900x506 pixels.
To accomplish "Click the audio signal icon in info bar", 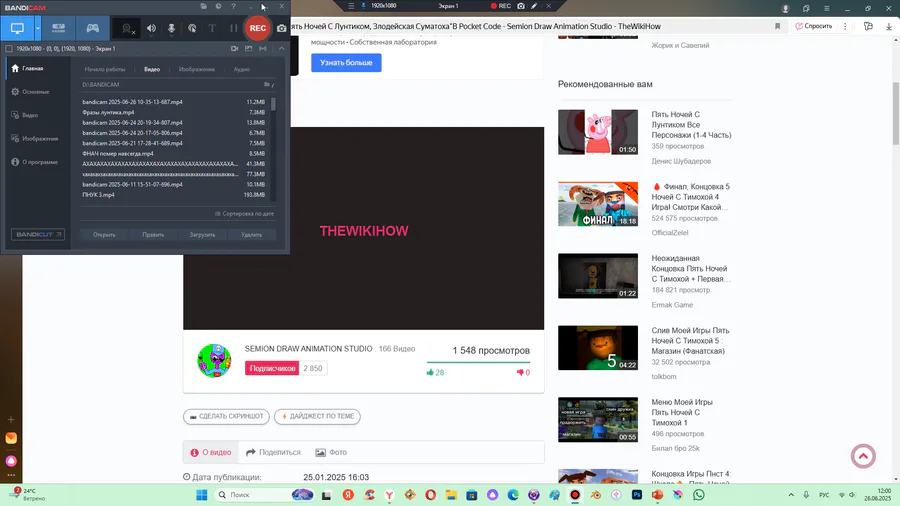I will click(x=263, y=49).
